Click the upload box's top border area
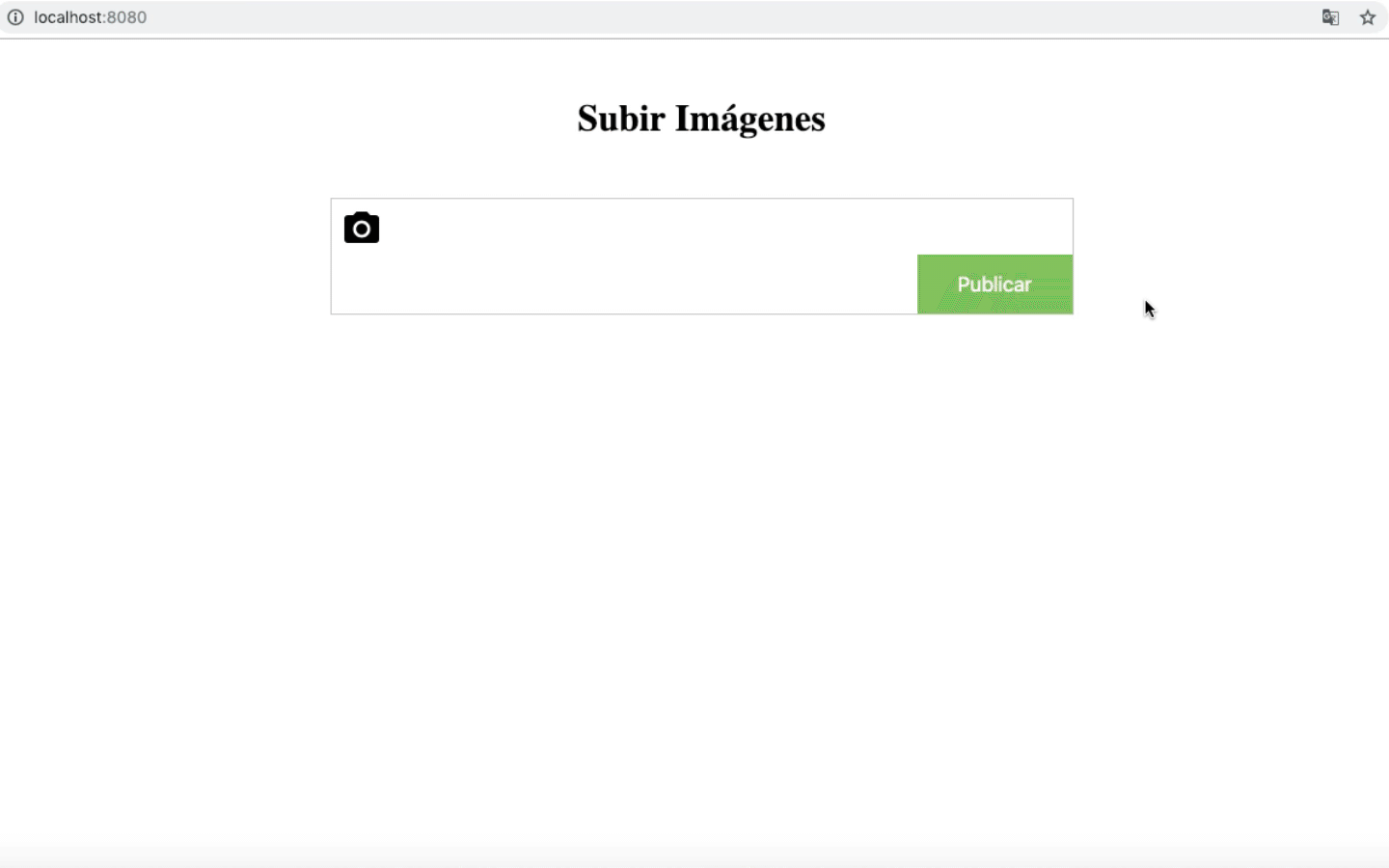Image resolution: width=1389 pixels, height=868 pixels. click(701, 200)
